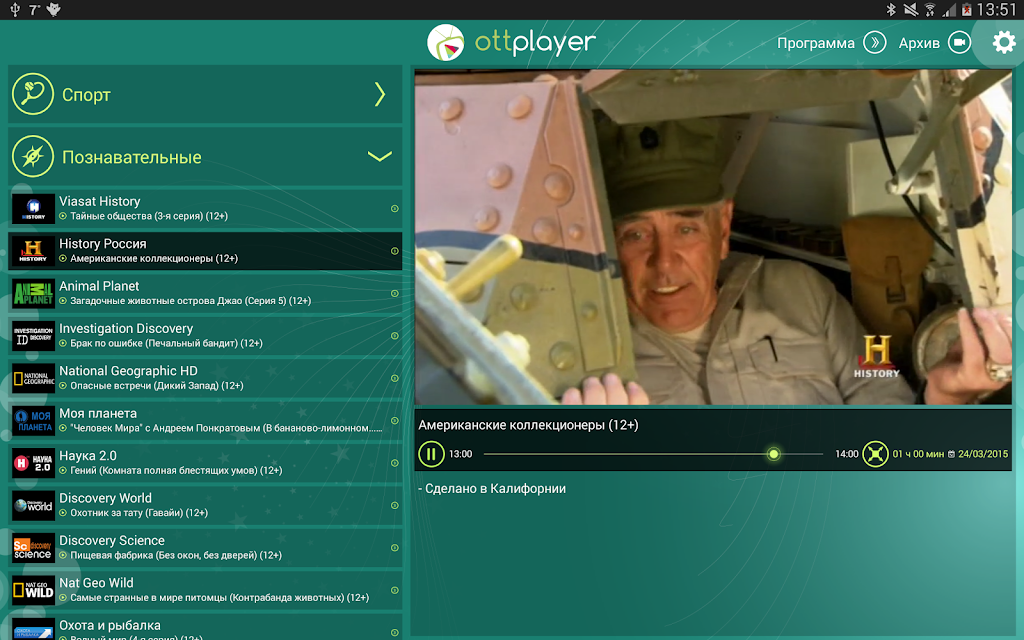Click the Investigation Discovery row's right indicator

tap(394, 336)
